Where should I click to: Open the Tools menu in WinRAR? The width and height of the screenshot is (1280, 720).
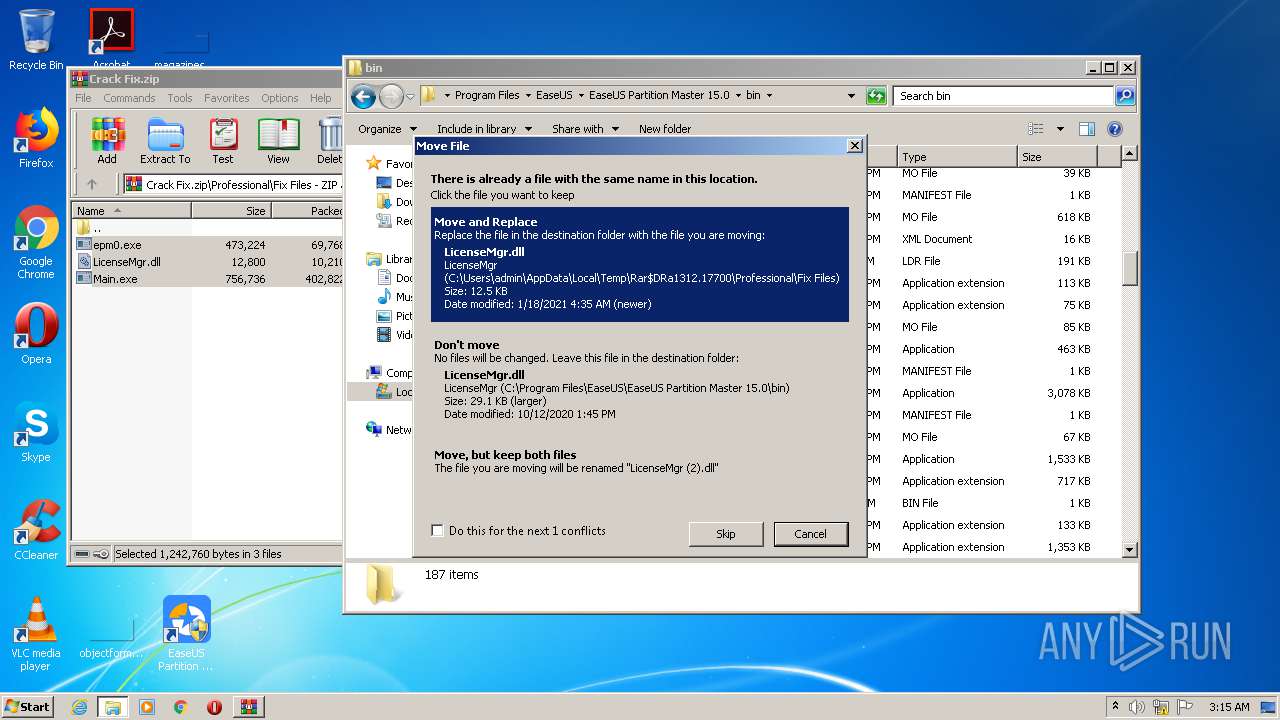[x=180, y=98]
